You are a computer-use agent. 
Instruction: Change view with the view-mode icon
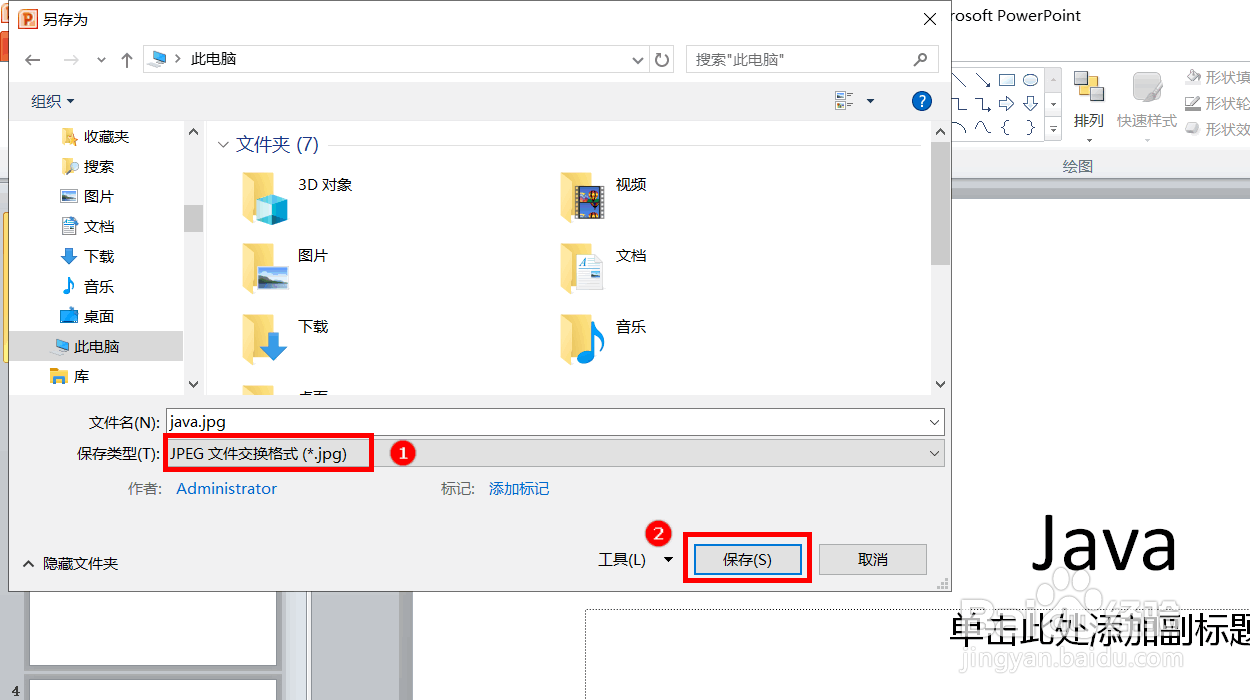(x=845, y=101)
